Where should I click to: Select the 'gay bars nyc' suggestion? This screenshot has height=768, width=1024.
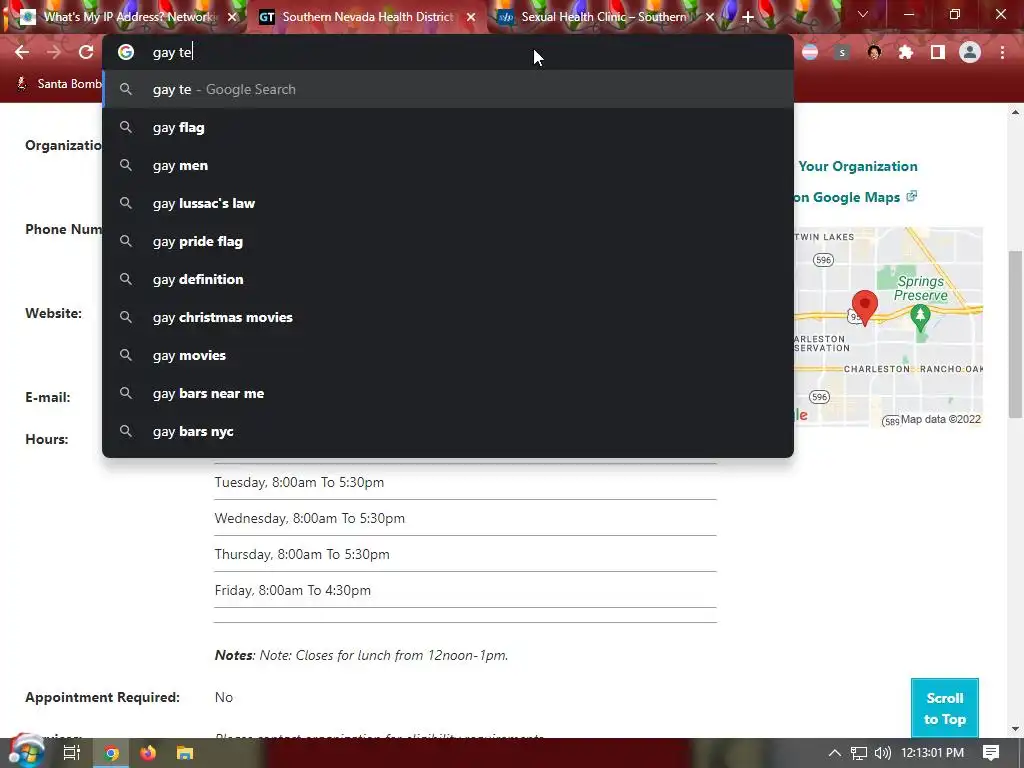coord(448,431)
